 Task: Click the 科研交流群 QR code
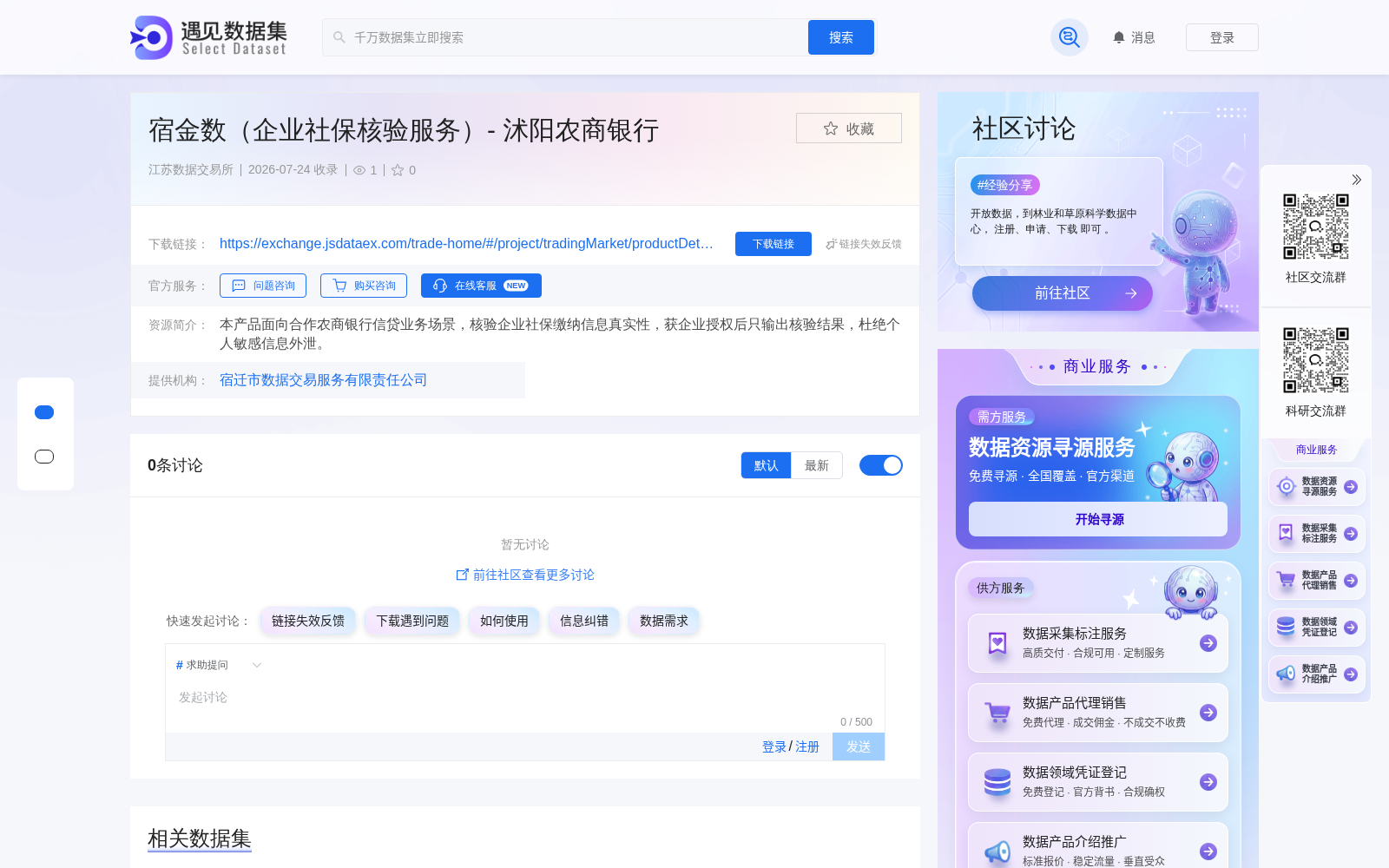(x=1316, y=360)
